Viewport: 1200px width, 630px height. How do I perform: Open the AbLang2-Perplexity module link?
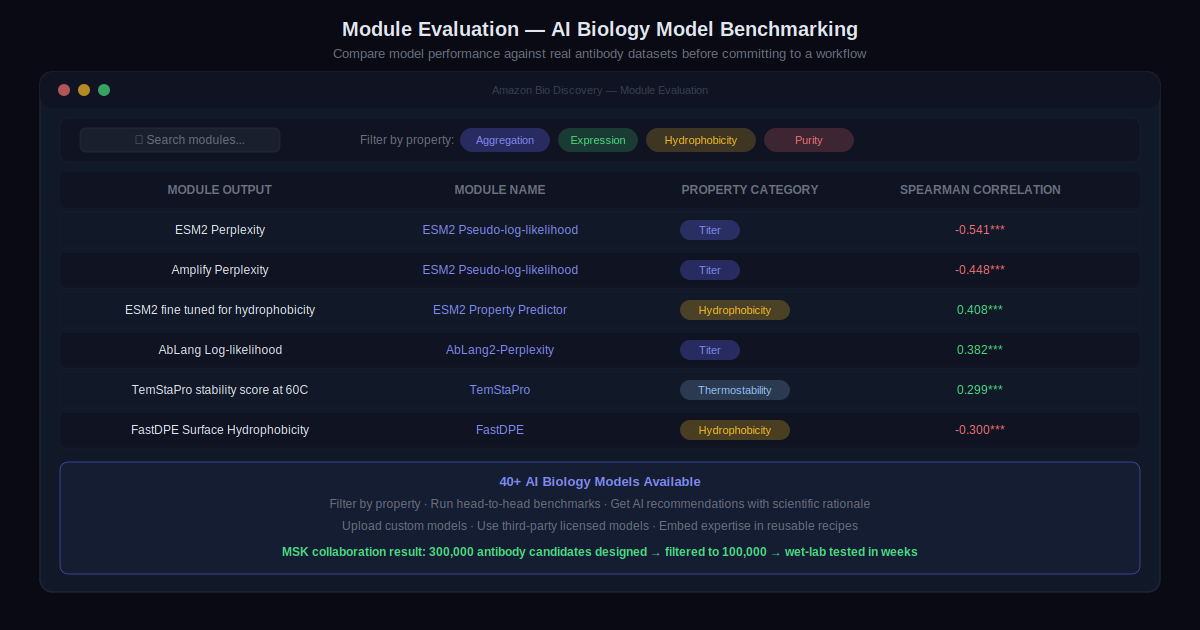[500, 350]
